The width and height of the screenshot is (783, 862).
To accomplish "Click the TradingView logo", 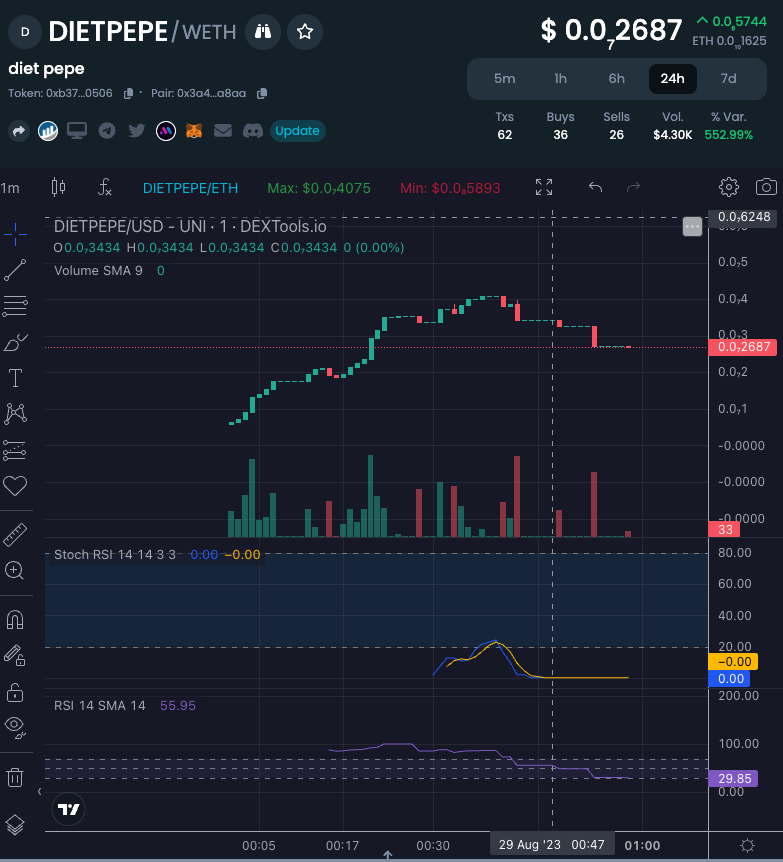I will coord(69,809).
